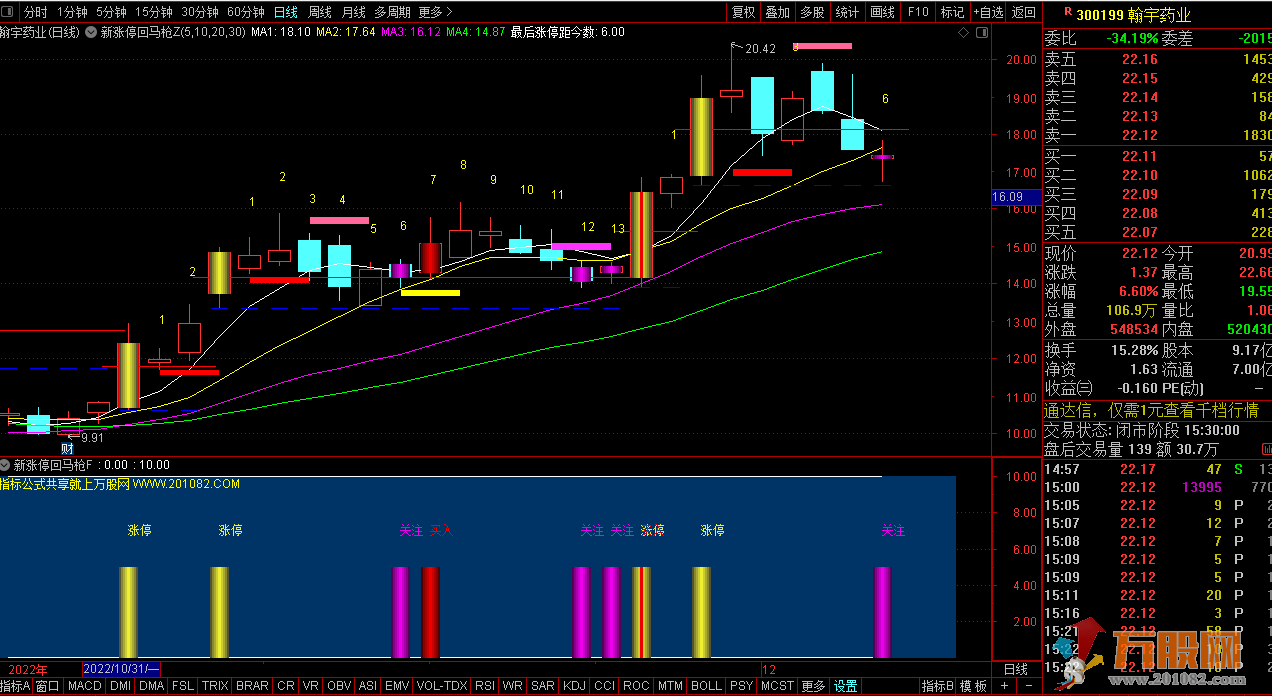The height and width of the screenshot is (696, 1272).
Task: Switch to 月线 monthly chart
Action: (x=353, y=12)
